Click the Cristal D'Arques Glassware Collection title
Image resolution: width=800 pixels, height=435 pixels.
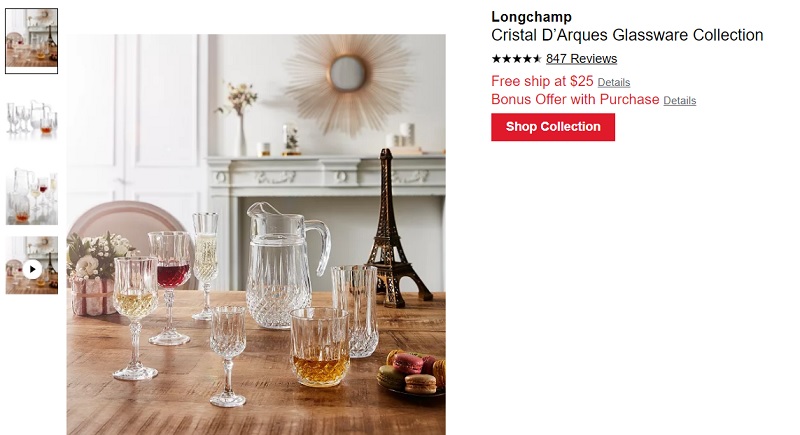[627, 35]
